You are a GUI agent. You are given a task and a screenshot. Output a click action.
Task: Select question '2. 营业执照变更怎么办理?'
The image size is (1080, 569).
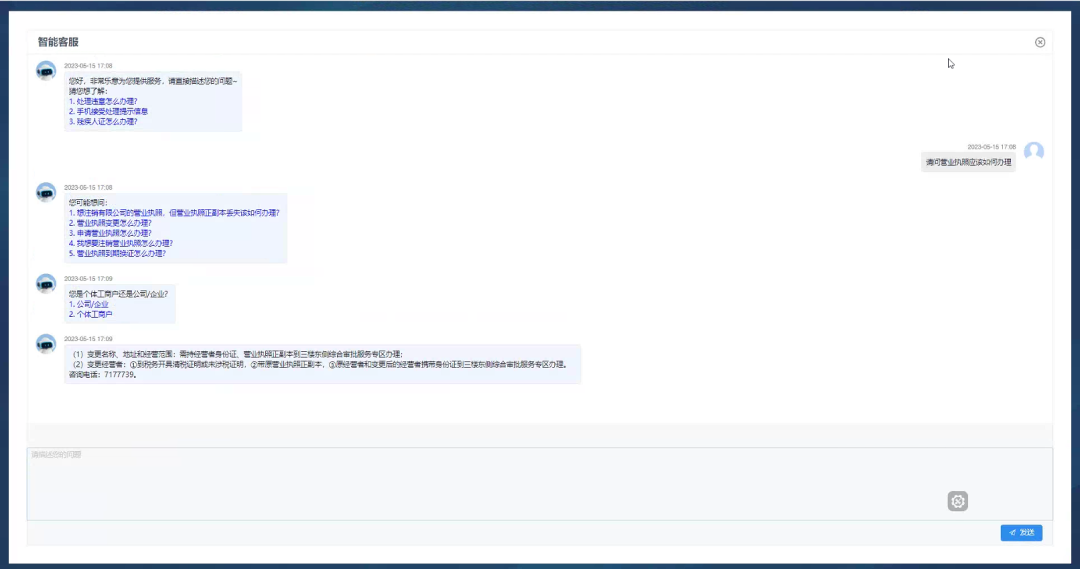[x=110, y=223]
